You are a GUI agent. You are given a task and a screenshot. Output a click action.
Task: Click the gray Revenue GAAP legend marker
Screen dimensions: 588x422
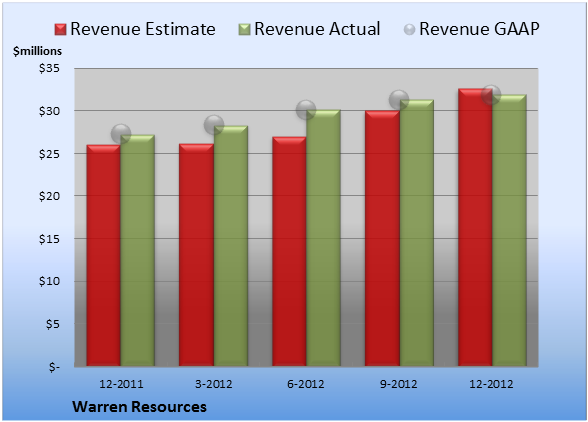pos(410,29)
